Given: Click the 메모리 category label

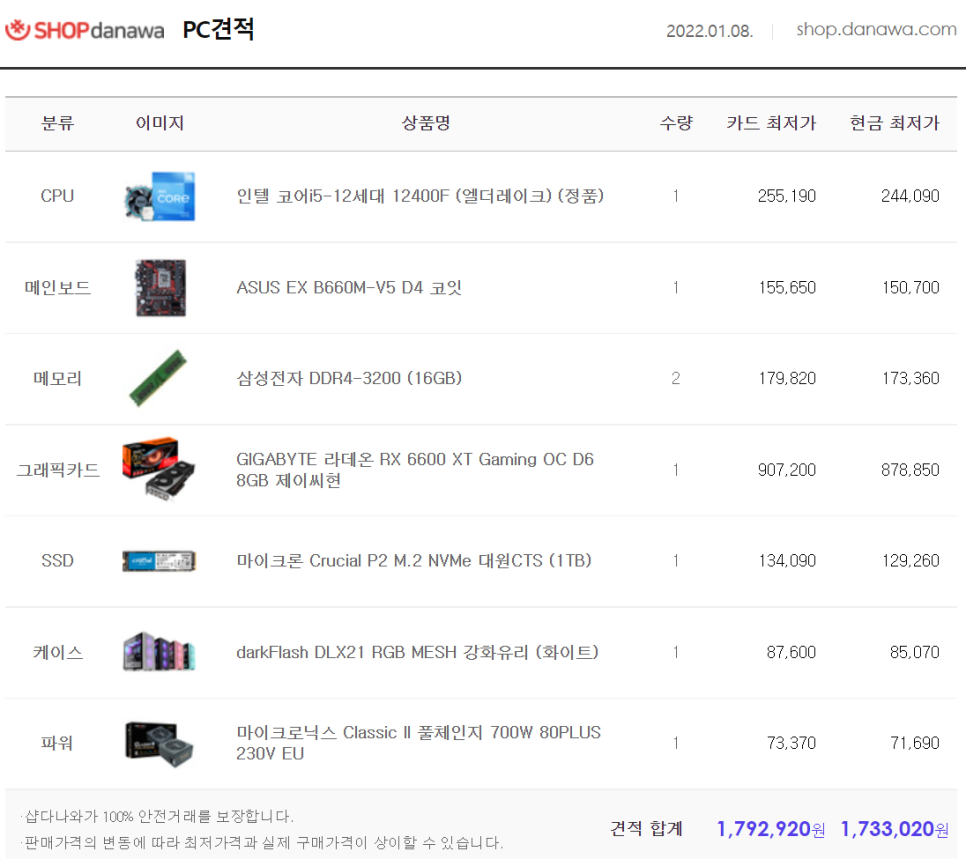Looking at the screenshot, I should point(57,378).
